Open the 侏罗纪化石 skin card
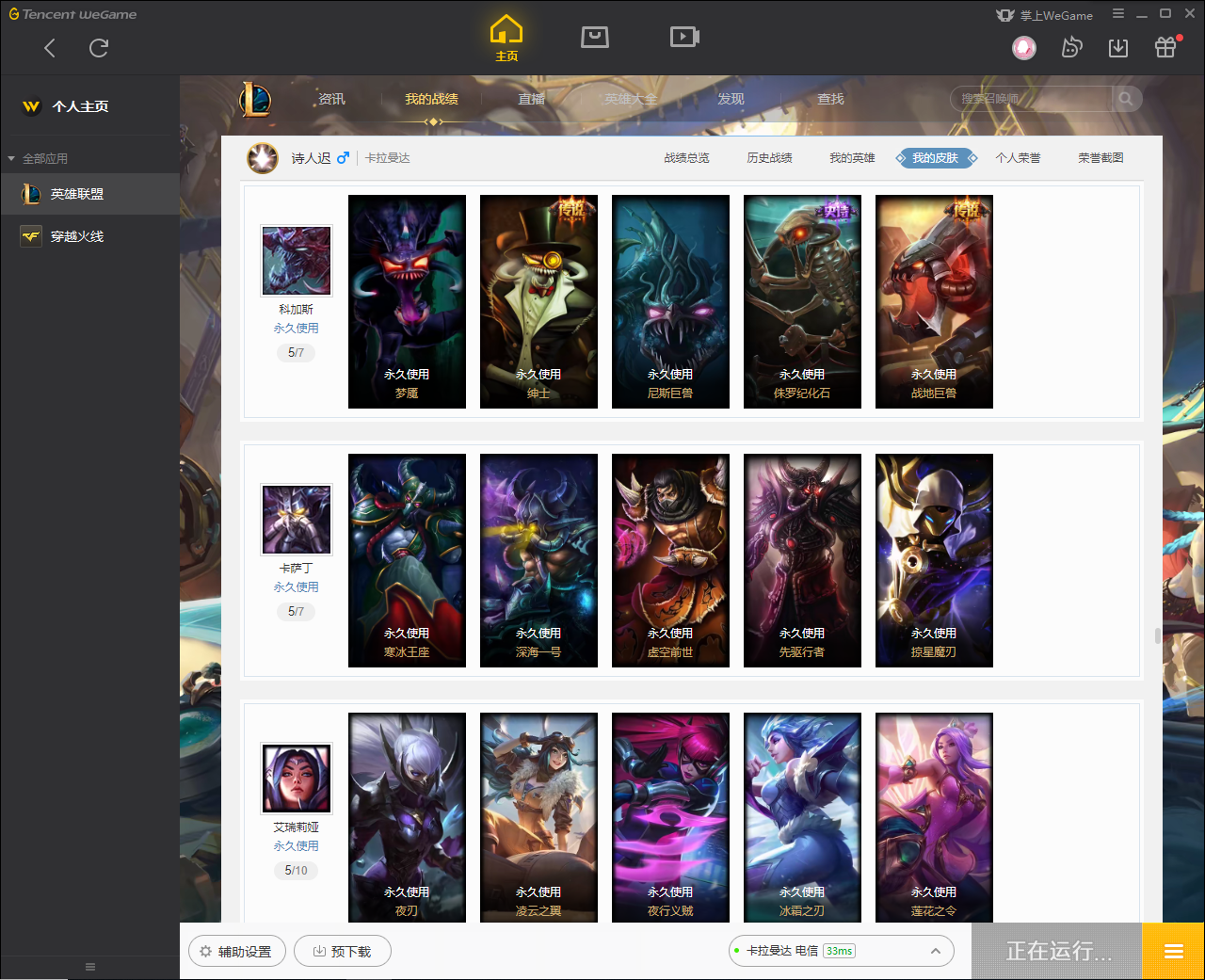This screenshot has width=1205, height=980. pos(802,301)
